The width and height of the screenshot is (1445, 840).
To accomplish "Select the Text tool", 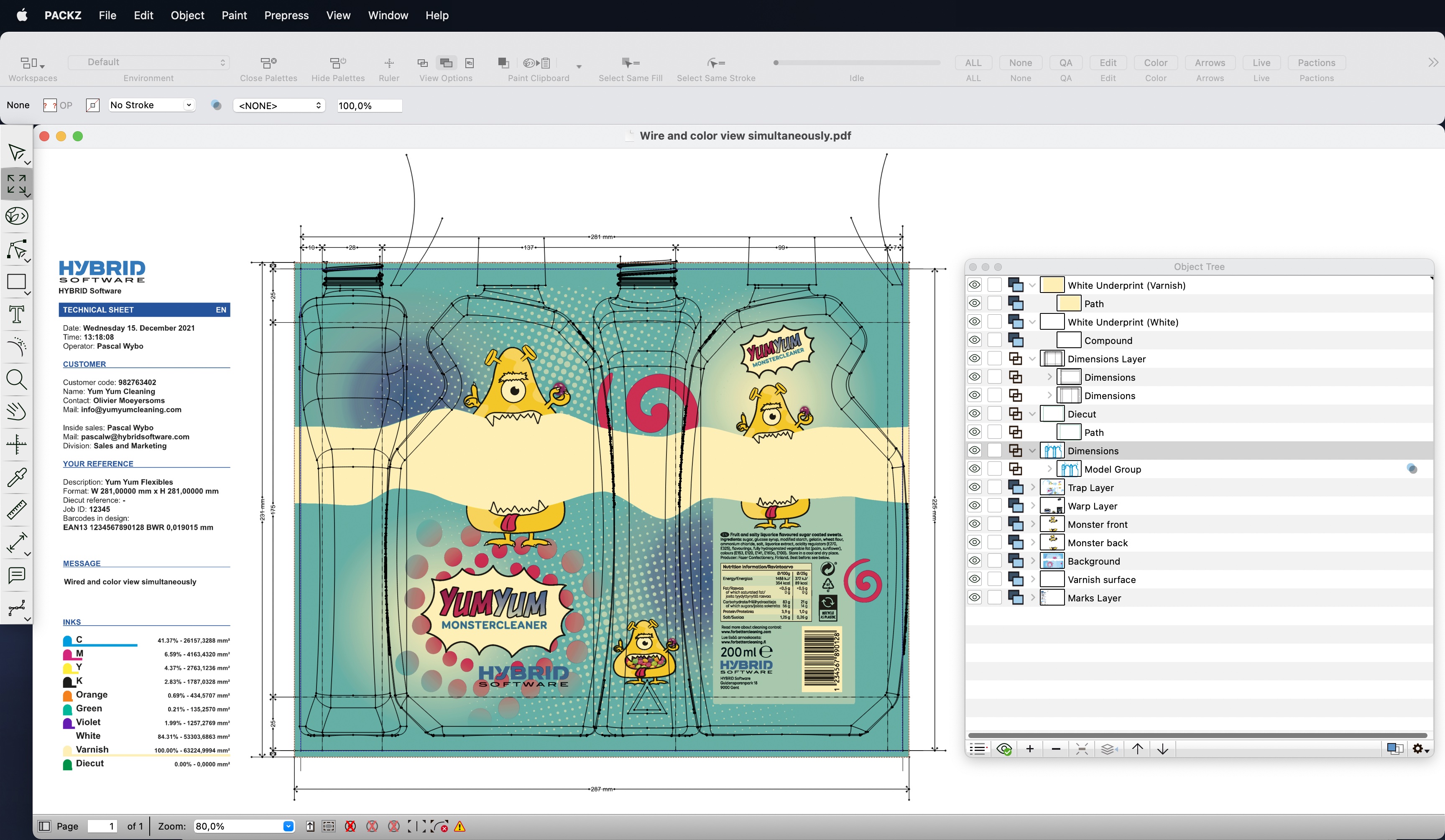I will point(16,314).
